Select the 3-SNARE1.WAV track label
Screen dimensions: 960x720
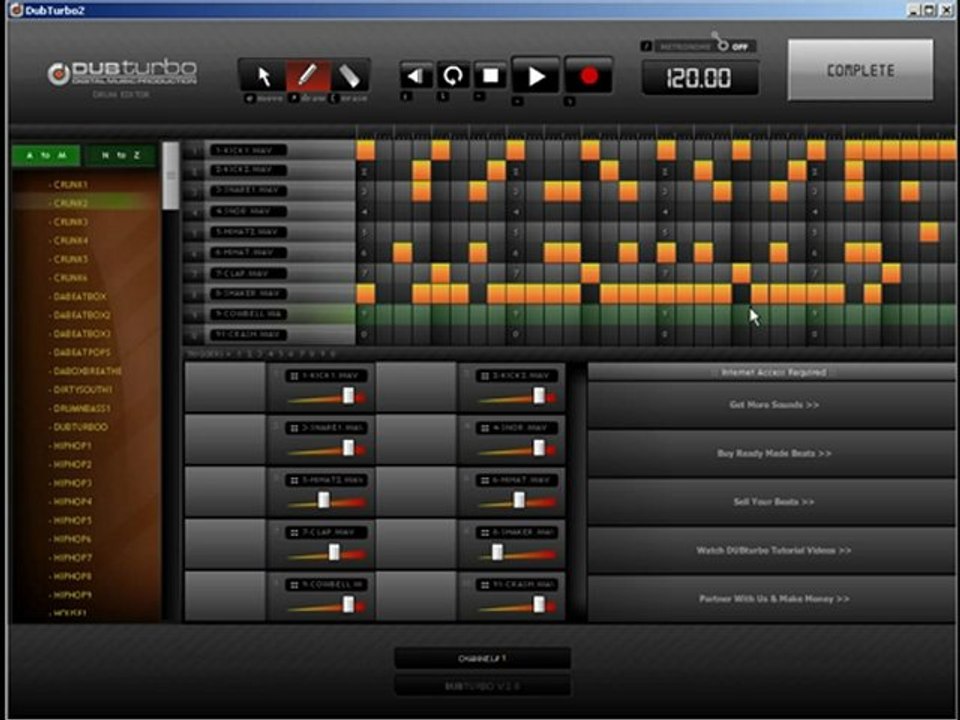[x=248, y=190]
